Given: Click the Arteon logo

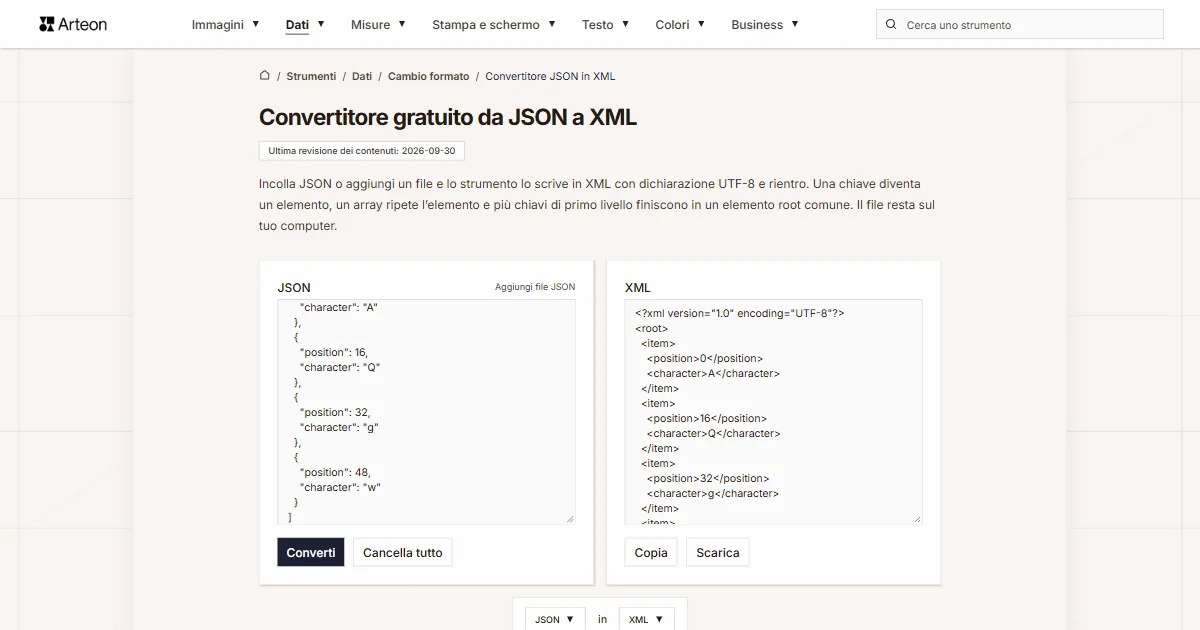Looking at the screenshot, I should [73, 24].
